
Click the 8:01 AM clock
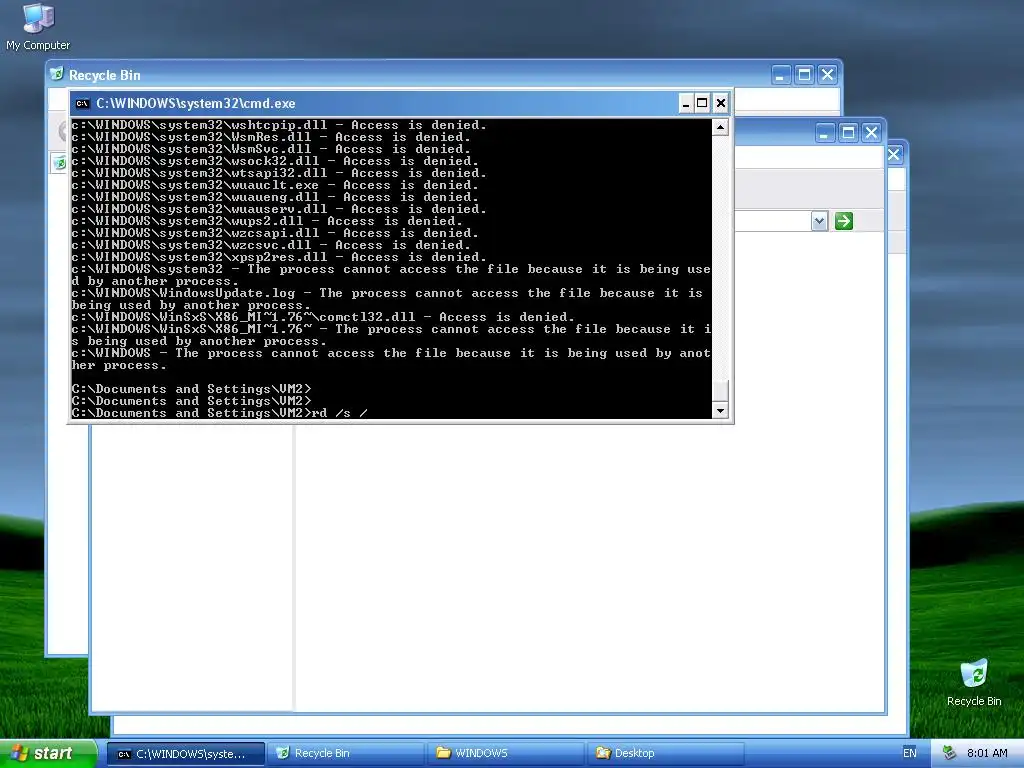pyautogui.click(x=987, y=754)
